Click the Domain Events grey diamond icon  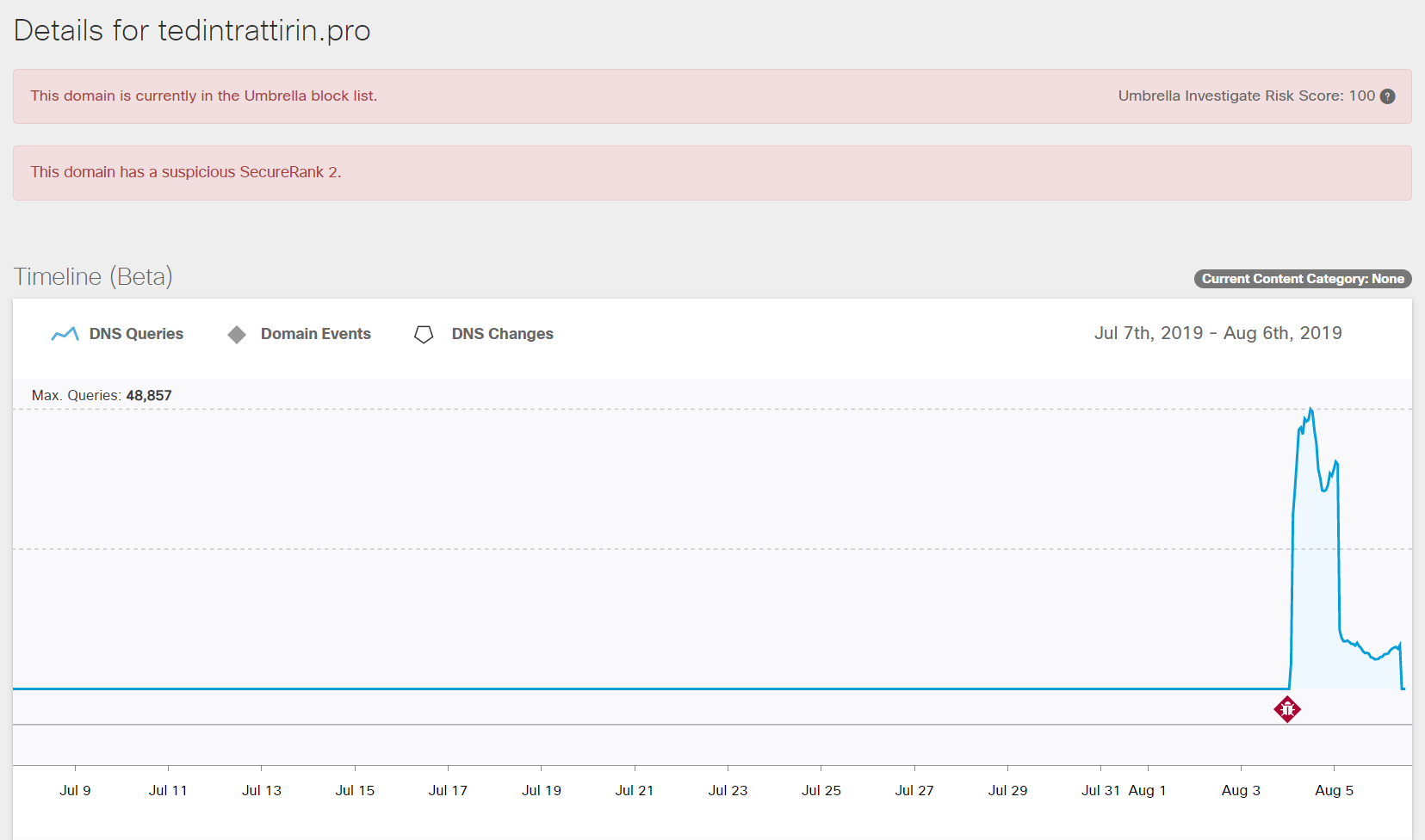pos(237,335)
